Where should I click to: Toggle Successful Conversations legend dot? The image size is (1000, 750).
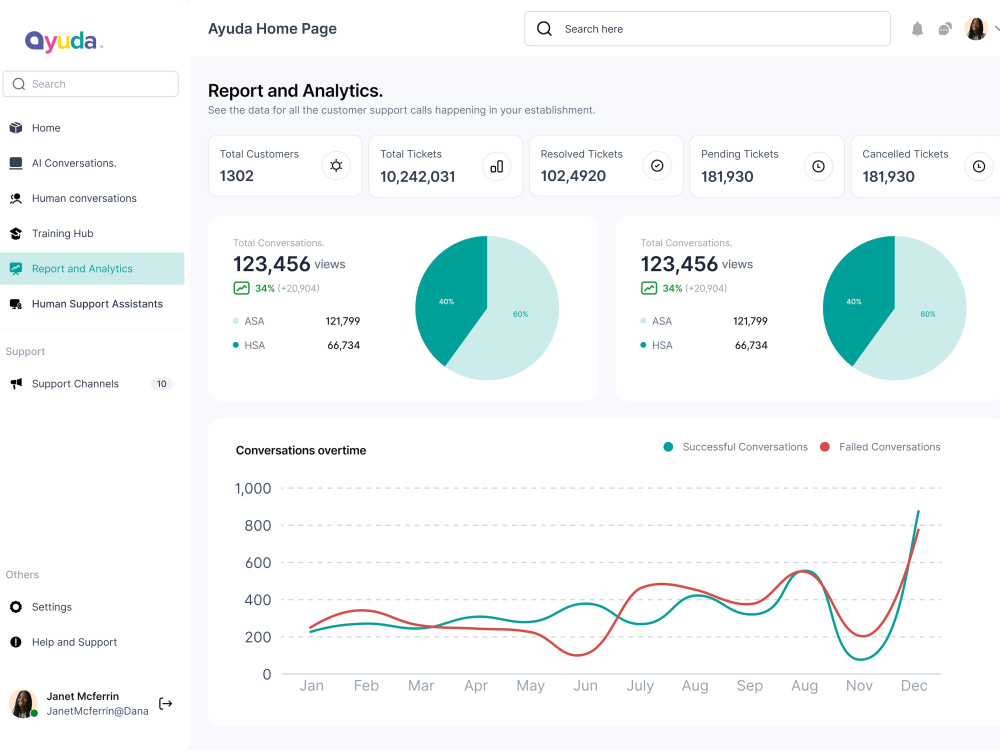coord(668,447)
